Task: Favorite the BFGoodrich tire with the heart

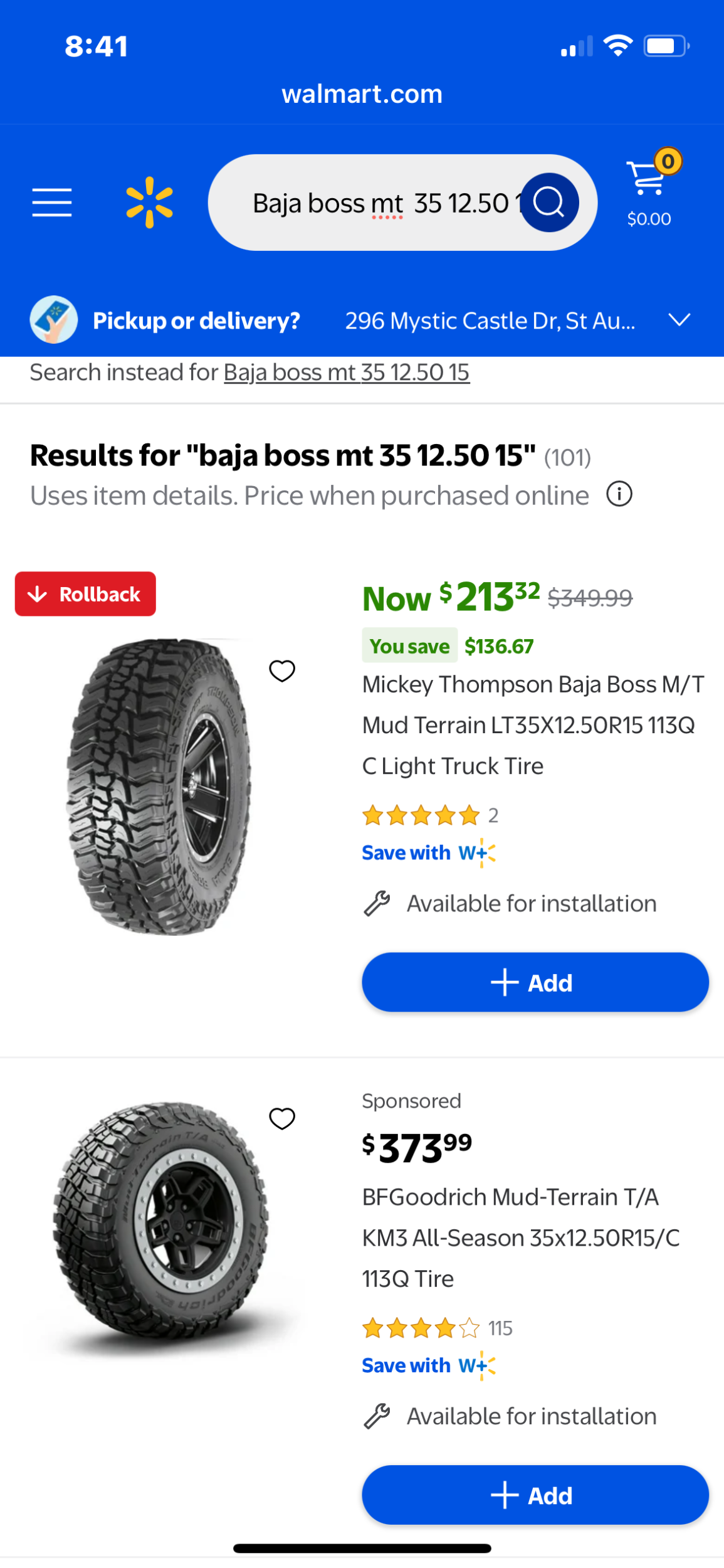Action: point(282,1118)
